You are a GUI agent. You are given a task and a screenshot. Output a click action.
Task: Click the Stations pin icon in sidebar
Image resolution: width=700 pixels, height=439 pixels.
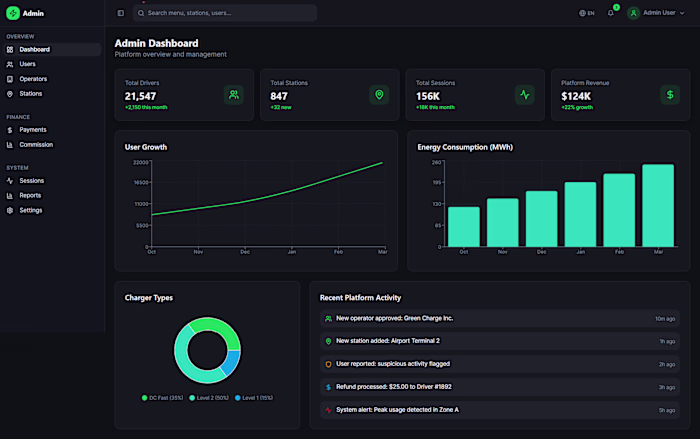(10, 94)
